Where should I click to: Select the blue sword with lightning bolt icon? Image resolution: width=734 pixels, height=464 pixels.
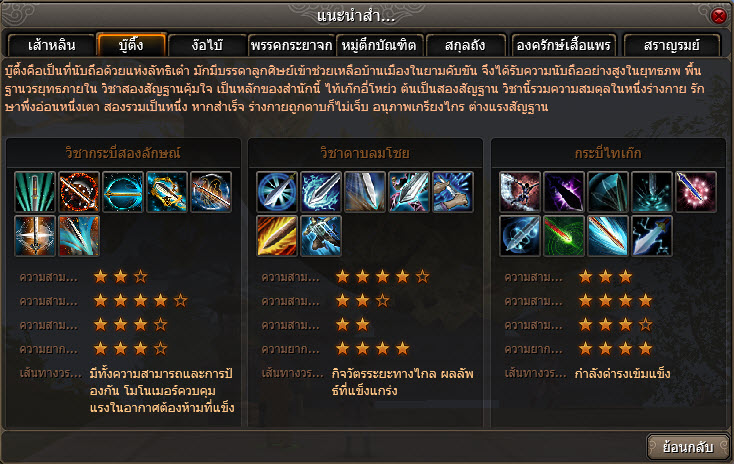pos(652,236)
